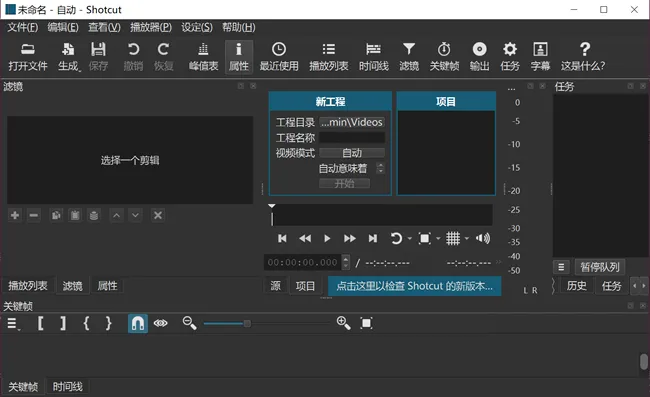Click the play button in player
Viewport: 650px width, 397px height.
[327, 238]
